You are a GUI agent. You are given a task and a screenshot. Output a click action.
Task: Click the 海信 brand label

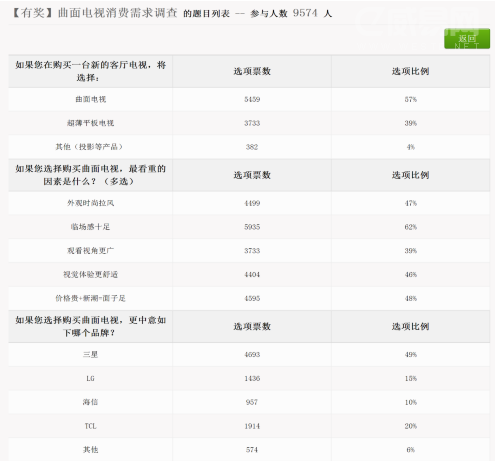click(90, 402)
